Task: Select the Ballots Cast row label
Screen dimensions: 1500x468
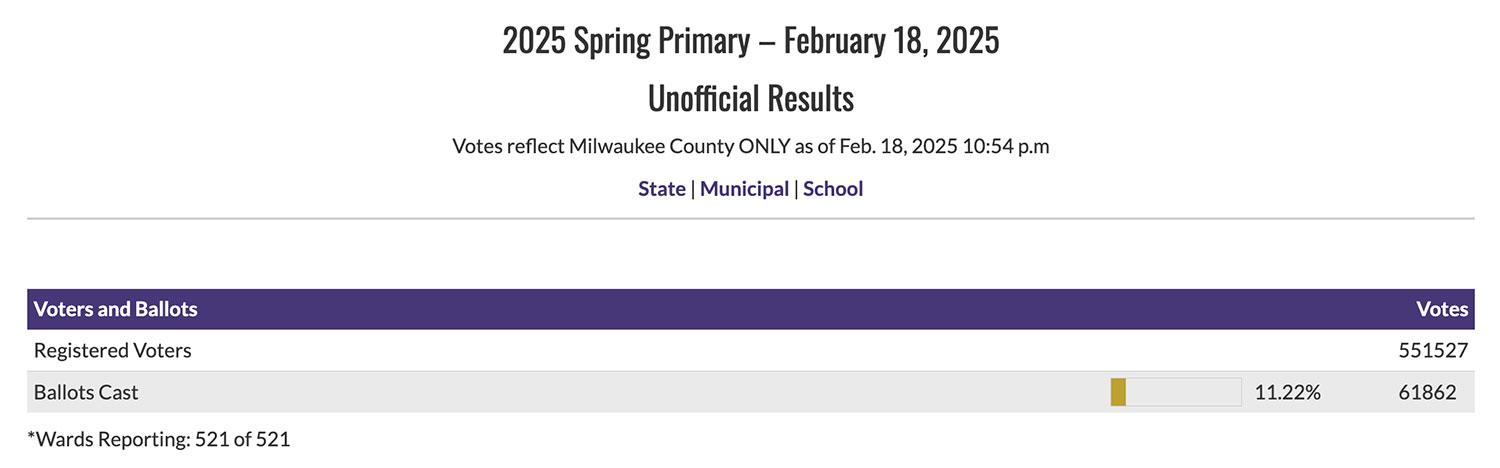Action: click(x=86, y=393)
